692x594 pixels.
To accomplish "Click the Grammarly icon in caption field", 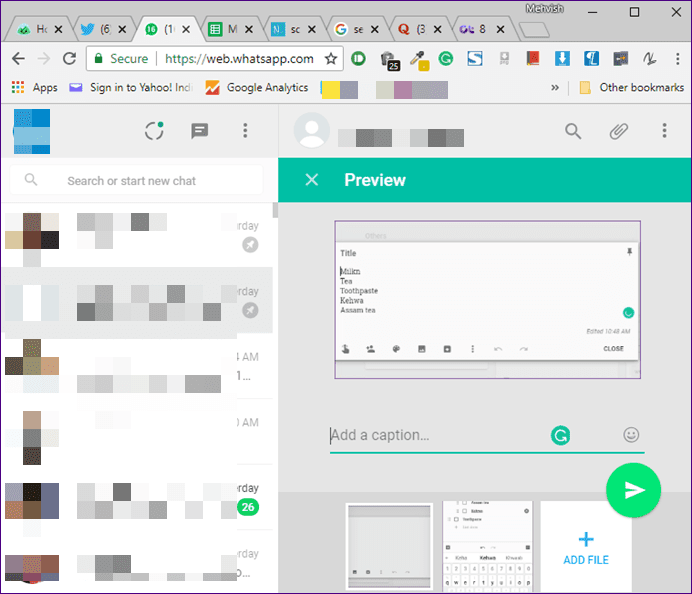I will (x=560, y=436).
